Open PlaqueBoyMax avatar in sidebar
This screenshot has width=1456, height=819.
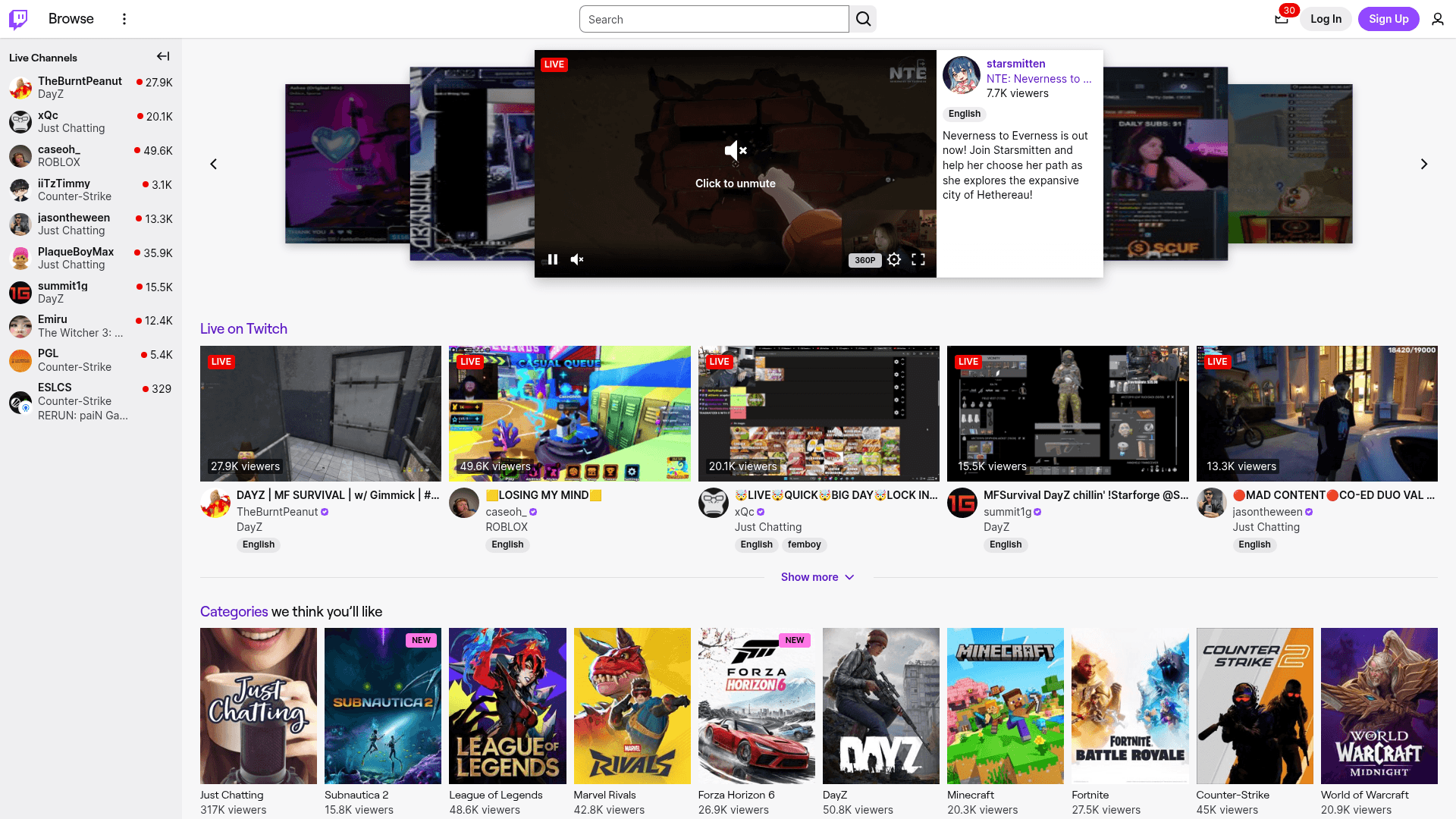(20, 258)
